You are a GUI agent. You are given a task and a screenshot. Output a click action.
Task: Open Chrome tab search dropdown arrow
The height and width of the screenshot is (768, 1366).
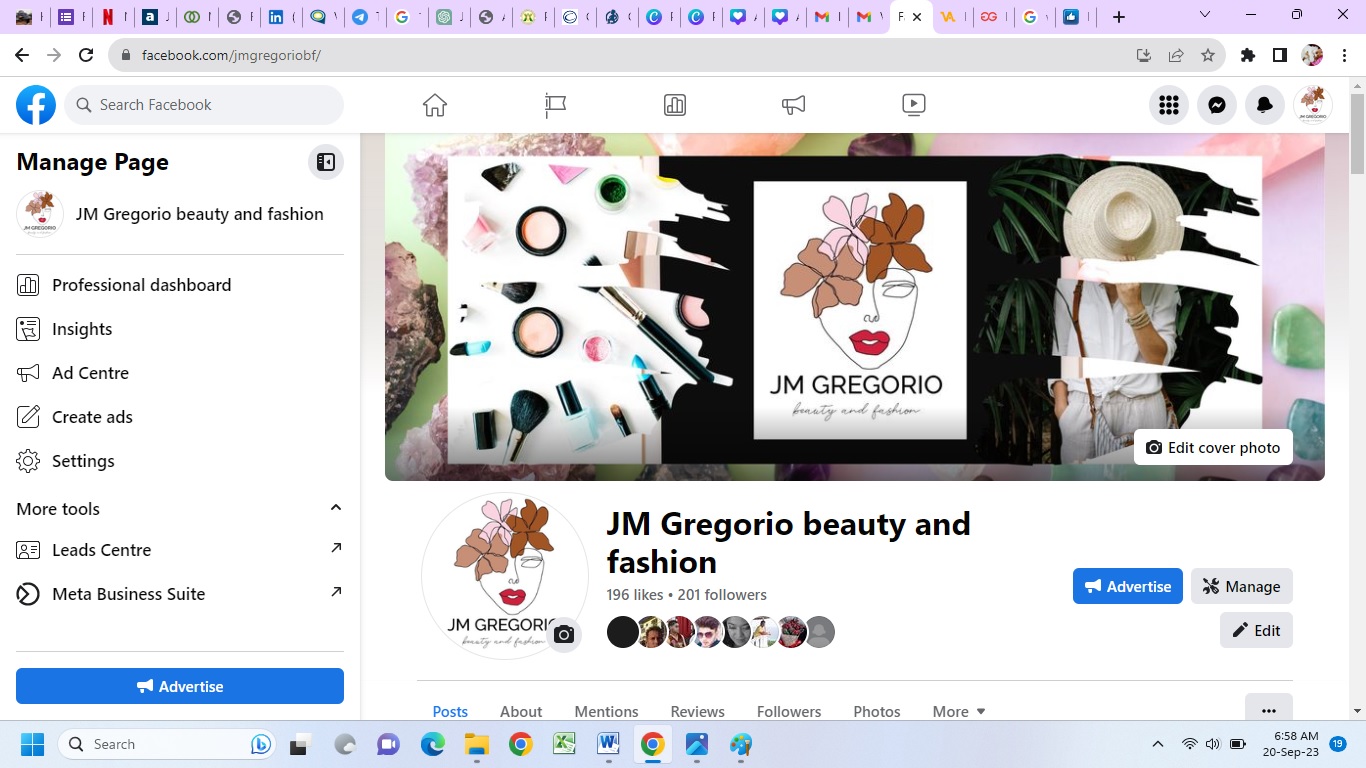coord(1205,16)
